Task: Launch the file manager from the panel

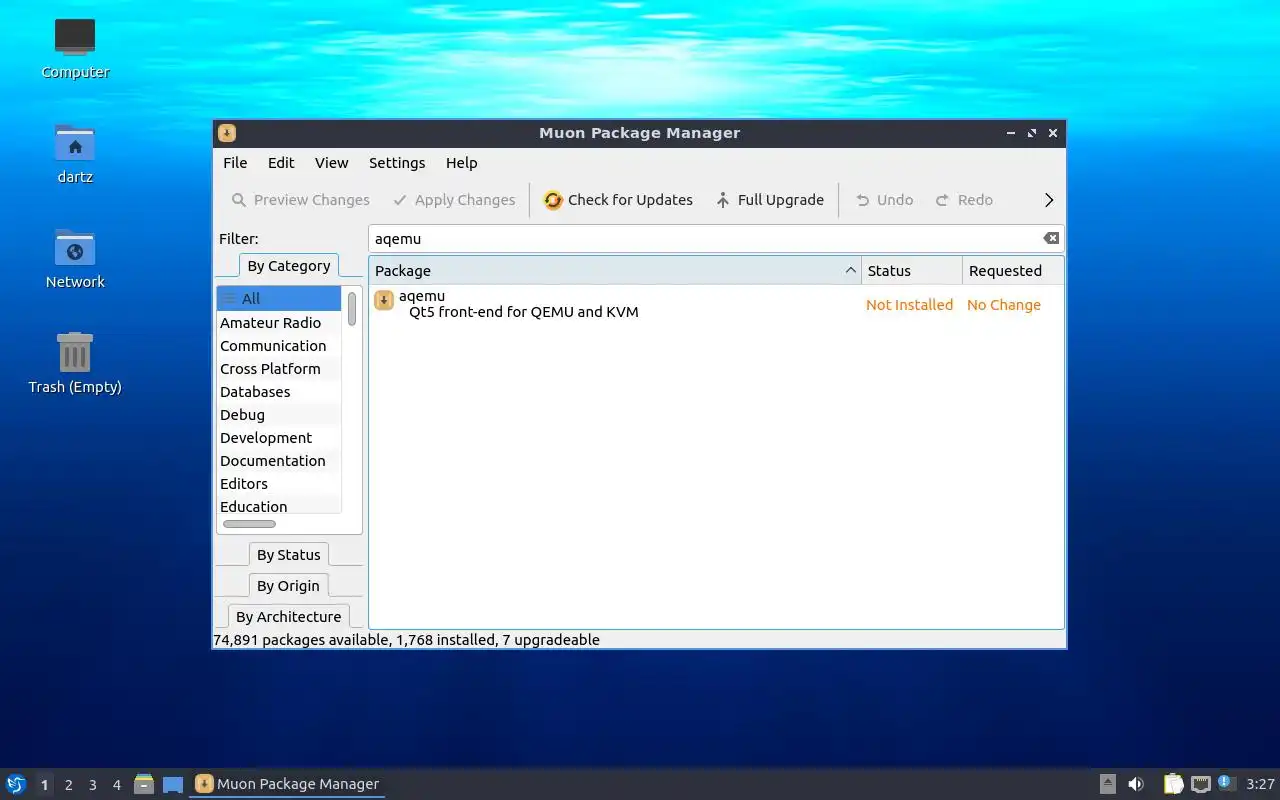Action: [x=144, y=784]
